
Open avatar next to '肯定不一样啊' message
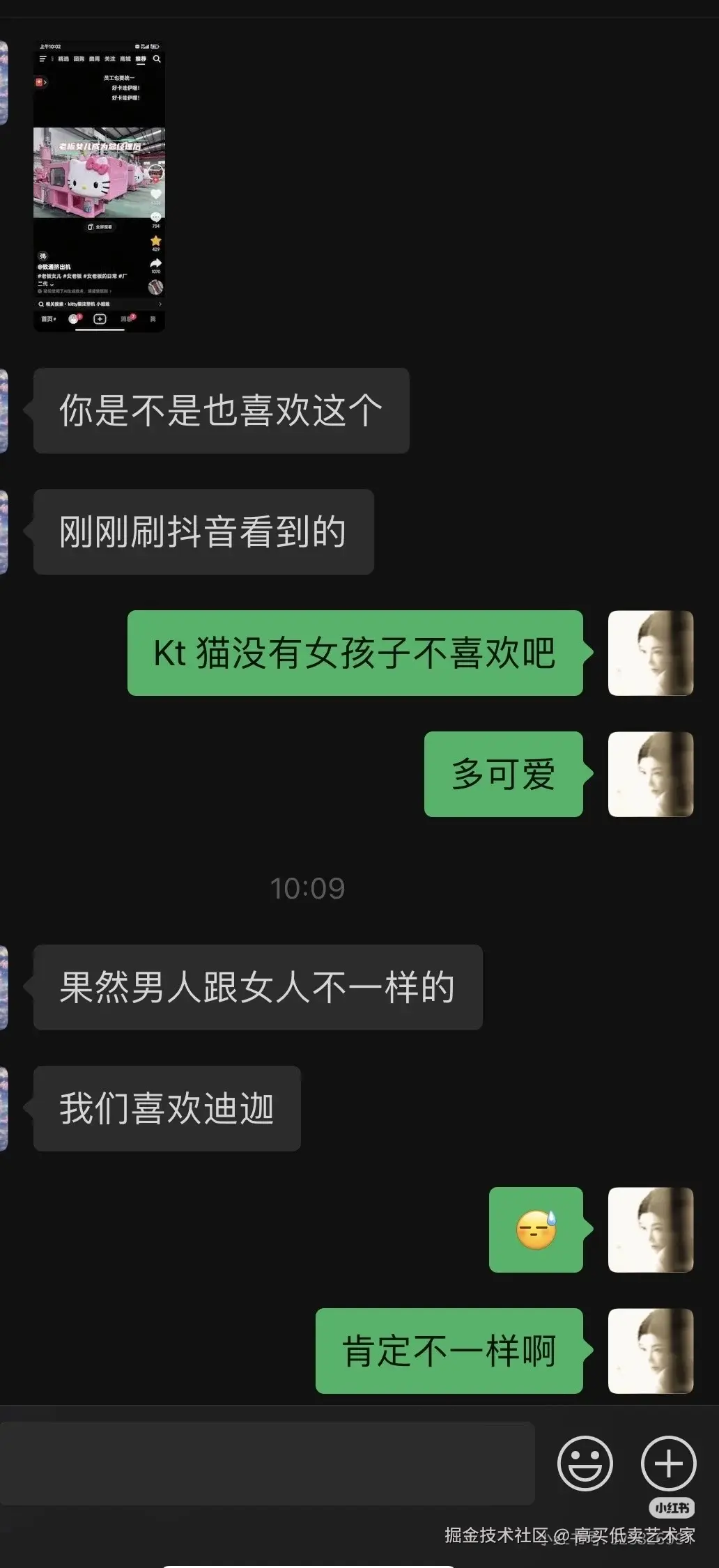tap(651, 1351)
